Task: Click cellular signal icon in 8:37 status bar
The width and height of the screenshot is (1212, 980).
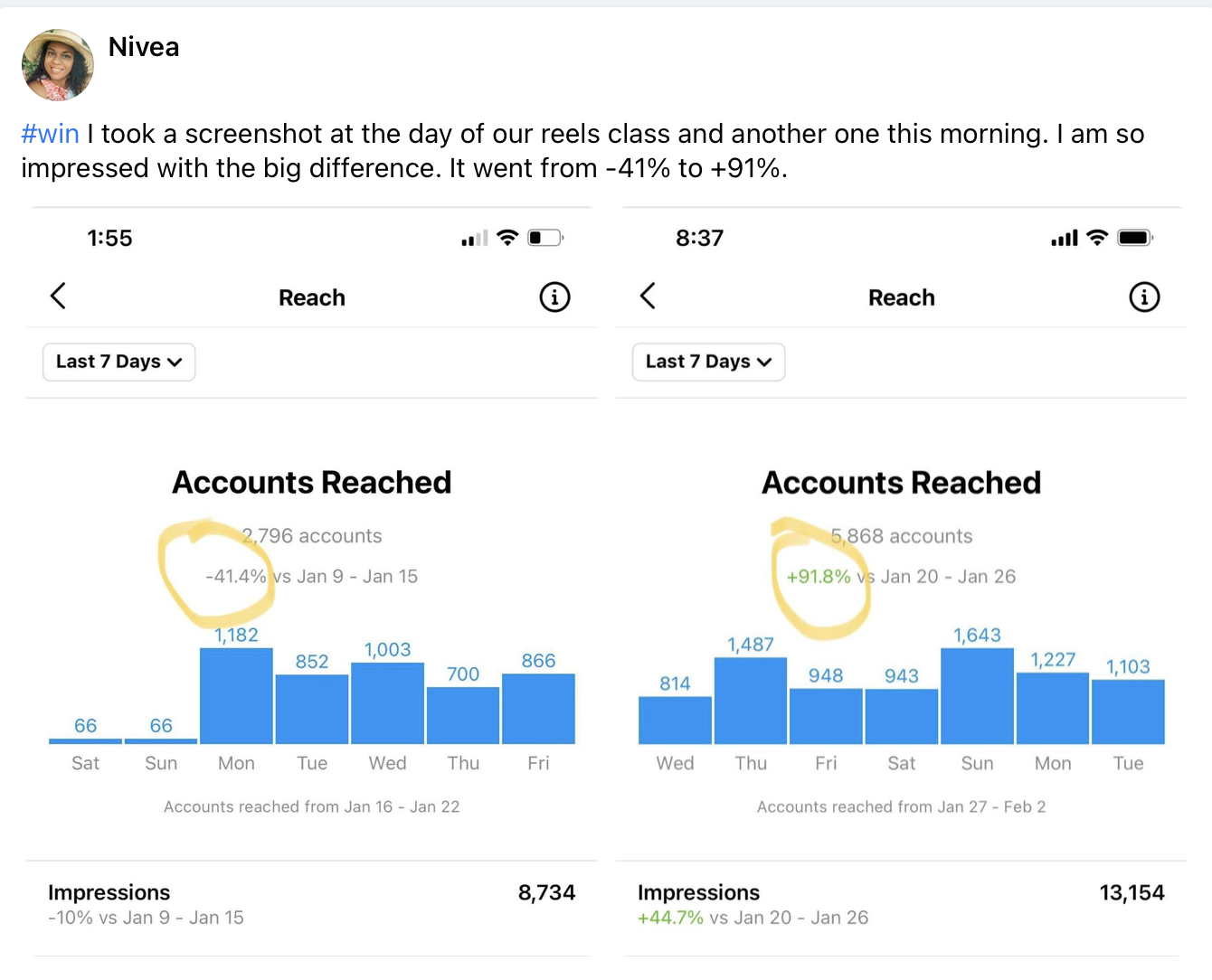Action: [1064, 239]
